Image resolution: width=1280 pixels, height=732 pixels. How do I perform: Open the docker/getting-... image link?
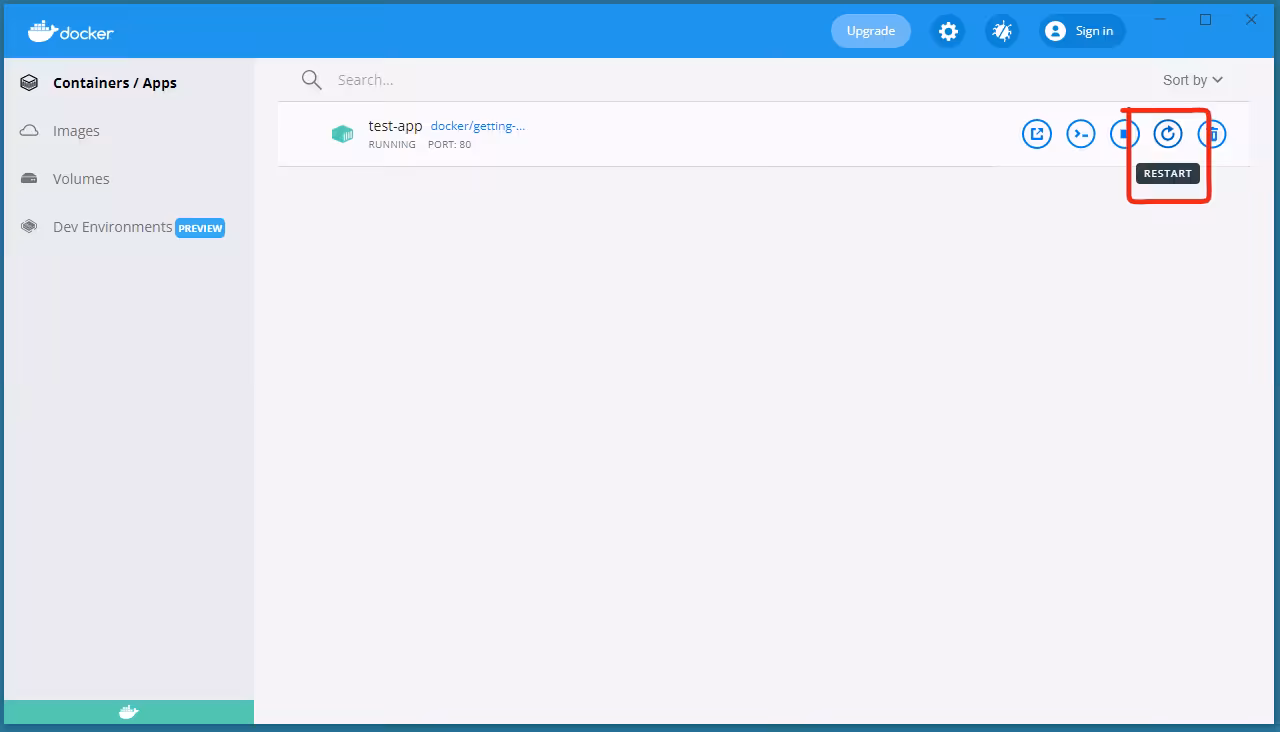[478, 126]
